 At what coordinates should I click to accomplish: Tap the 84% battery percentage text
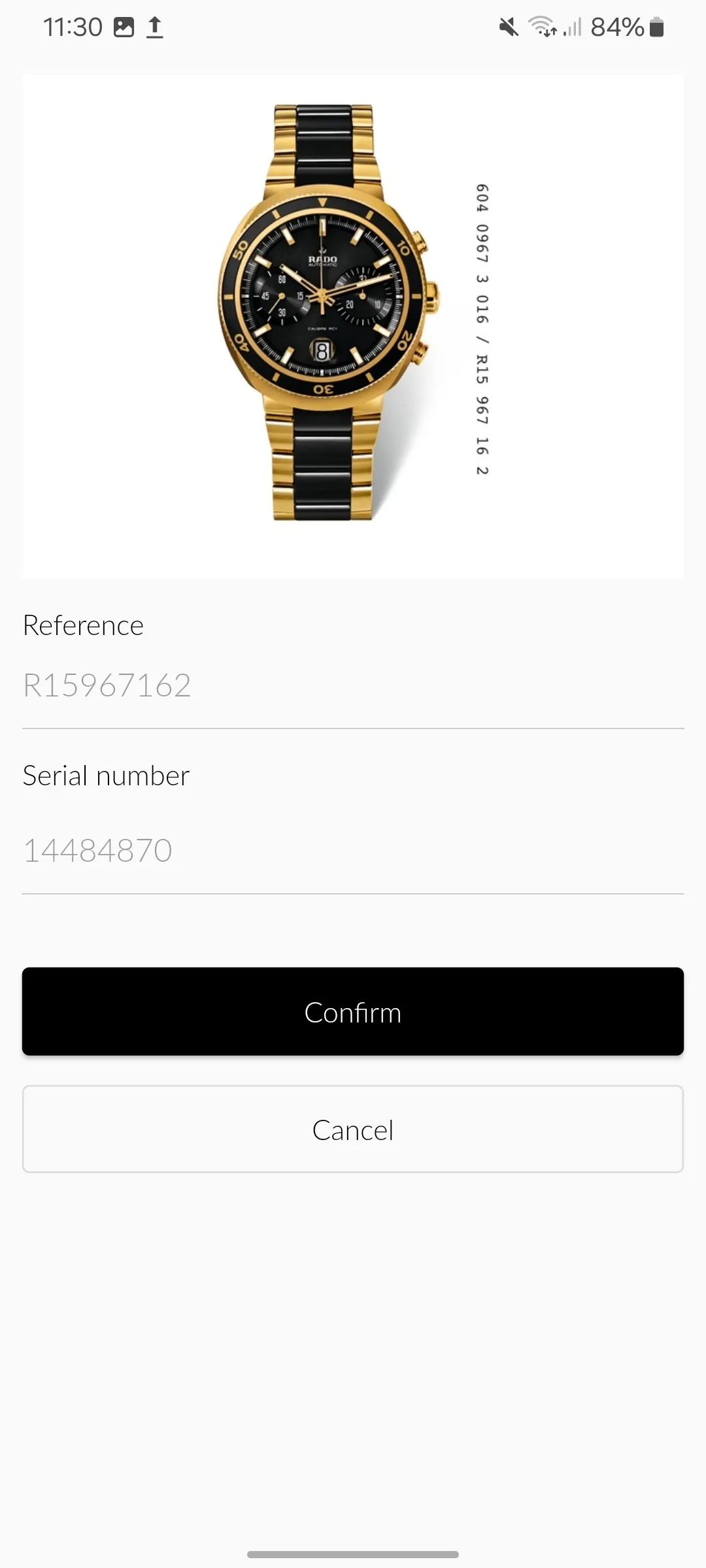pyautogui.click(x=617, y=27)
